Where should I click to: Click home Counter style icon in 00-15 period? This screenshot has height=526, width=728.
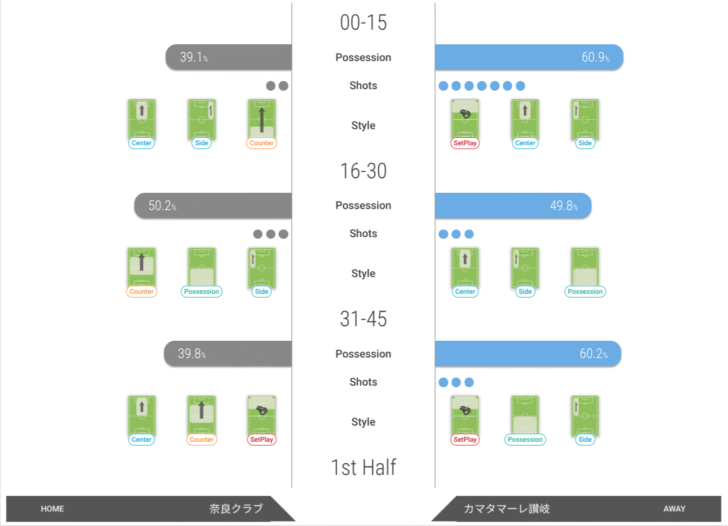point(261,120)
